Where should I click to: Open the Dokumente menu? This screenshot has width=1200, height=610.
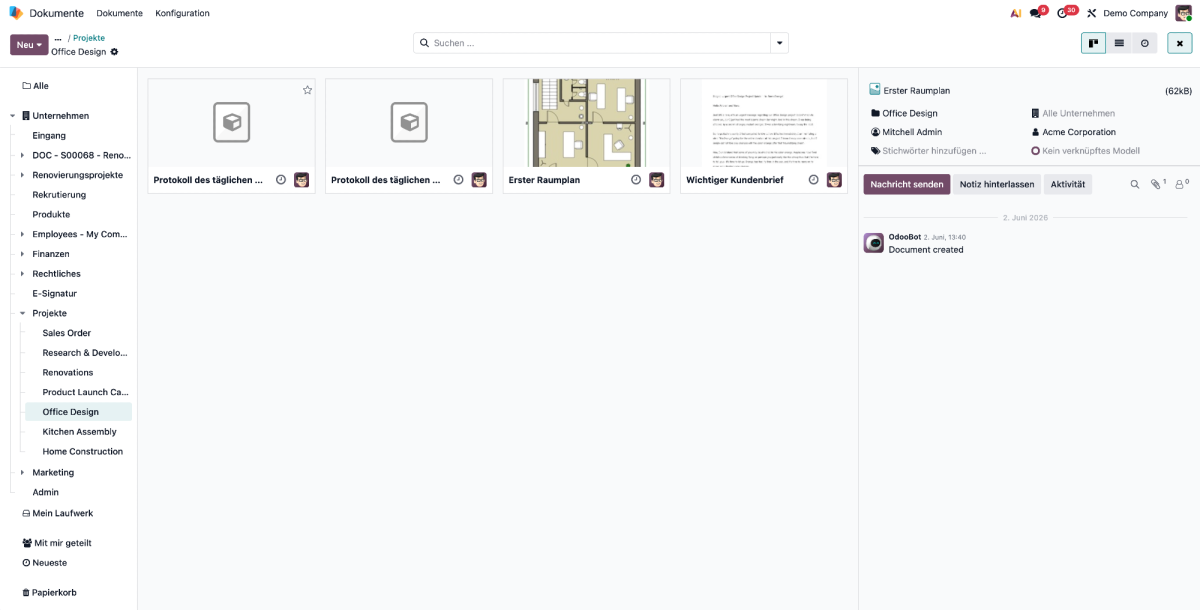119,13
